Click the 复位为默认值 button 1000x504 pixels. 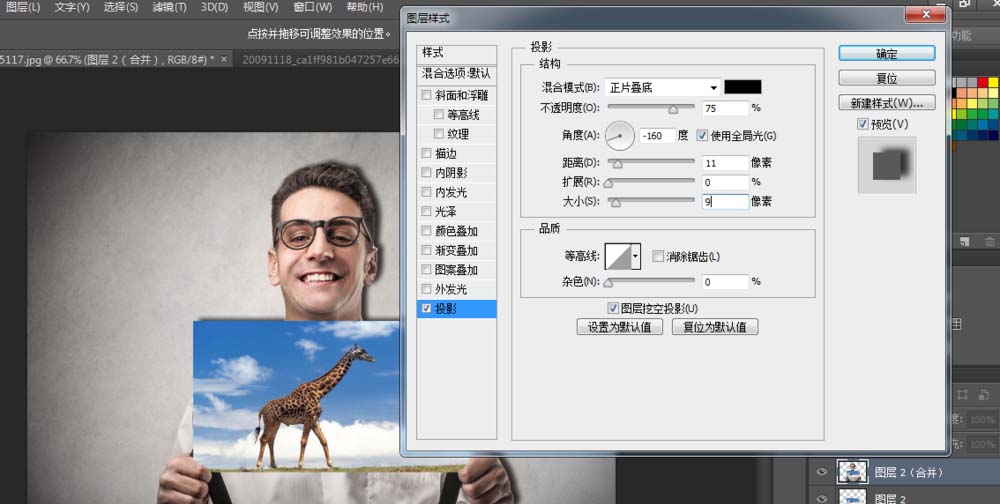point(714,327)
